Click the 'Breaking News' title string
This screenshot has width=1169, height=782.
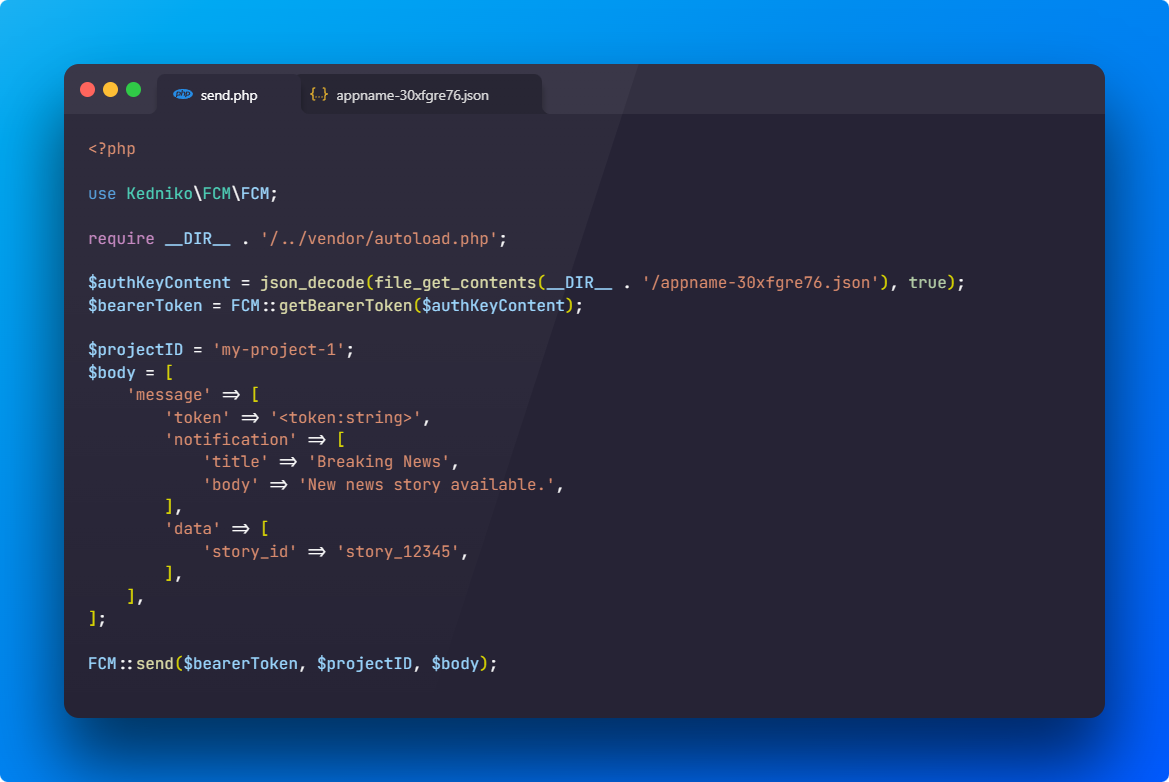coord(382,462)
